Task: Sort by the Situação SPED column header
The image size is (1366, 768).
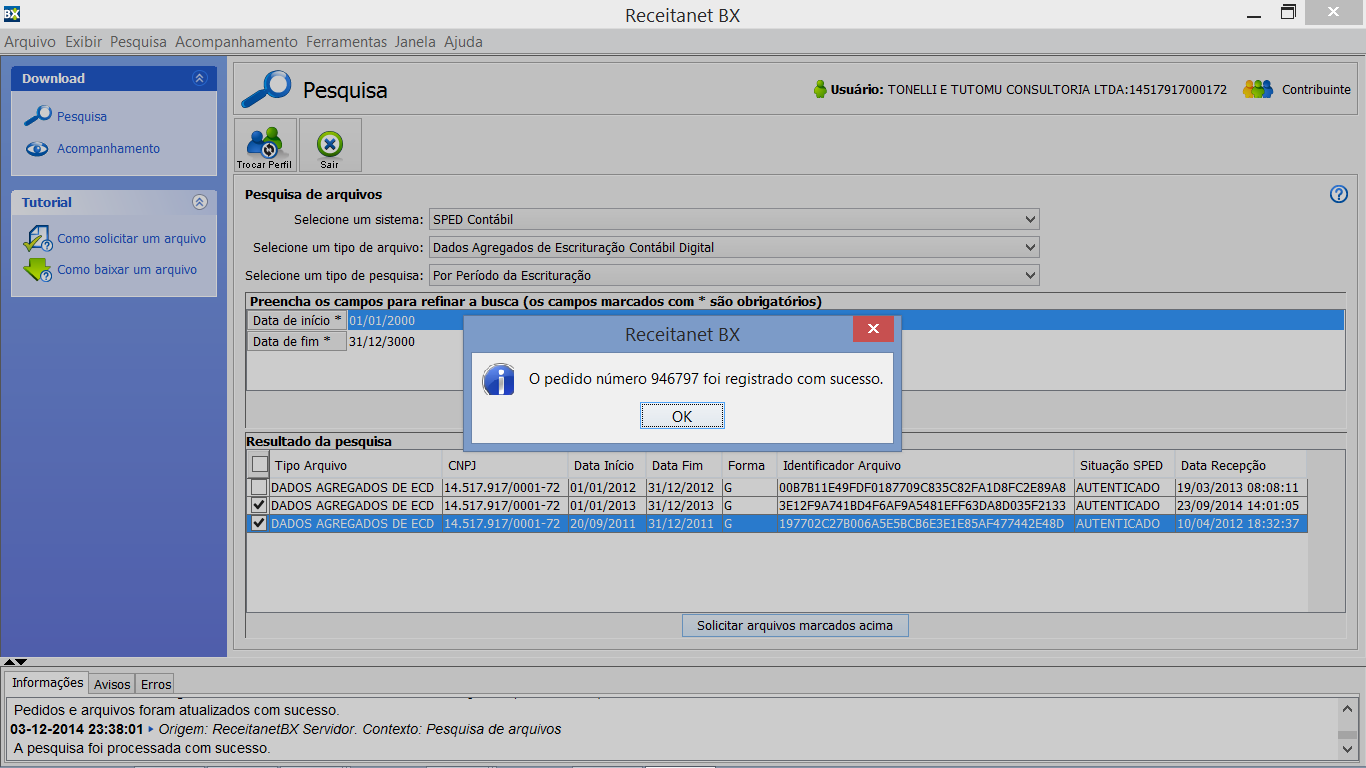Action: click(1124, 465)
